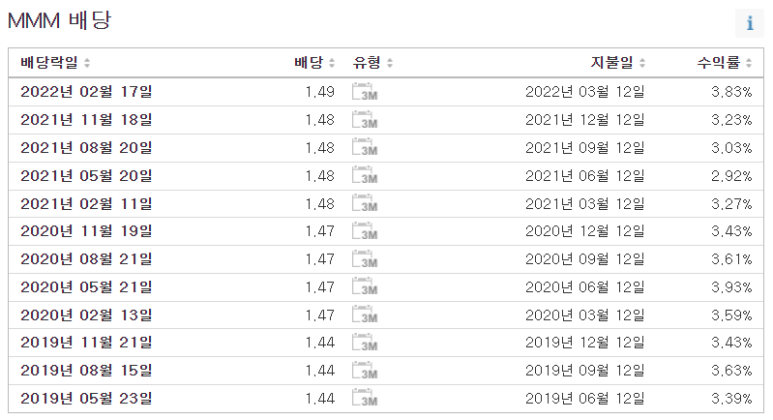Click 3M calendar icon in 2021년 11월 18일 row
This screenshot has width=773, height=420.
click(365, 120)
